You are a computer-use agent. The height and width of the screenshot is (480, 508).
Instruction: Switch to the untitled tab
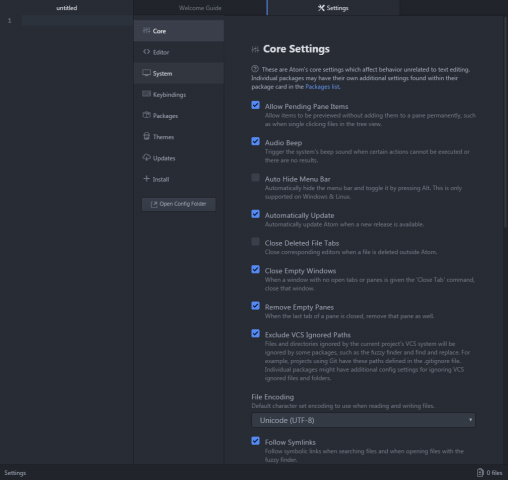67,8
